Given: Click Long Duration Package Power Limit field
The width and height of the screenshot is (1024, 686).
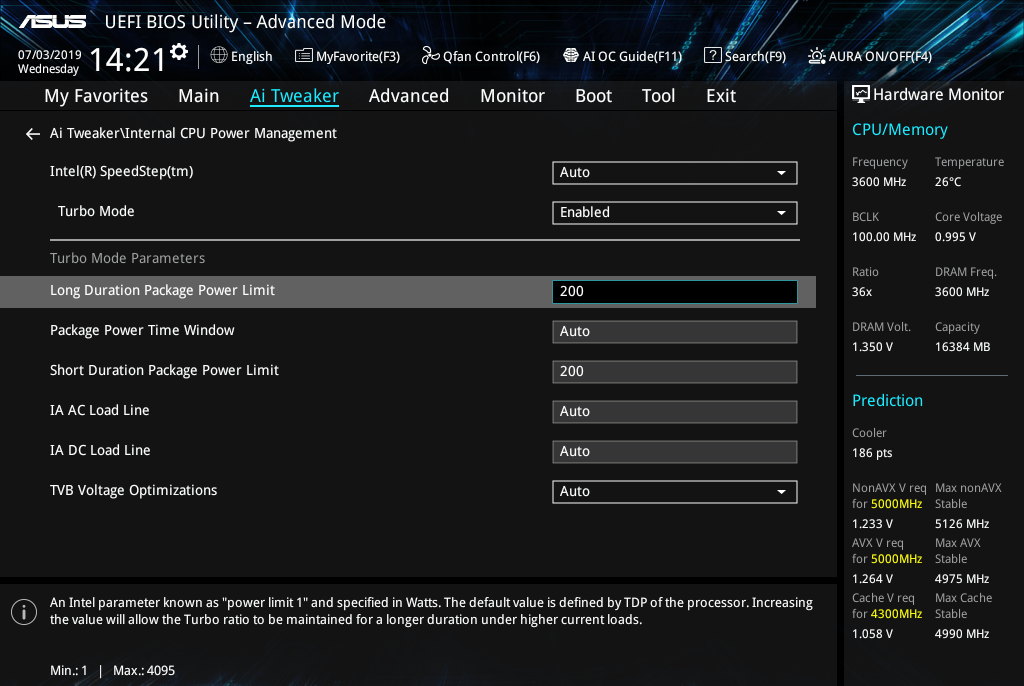Looking at the screenshot, I should tap(675, 291).
